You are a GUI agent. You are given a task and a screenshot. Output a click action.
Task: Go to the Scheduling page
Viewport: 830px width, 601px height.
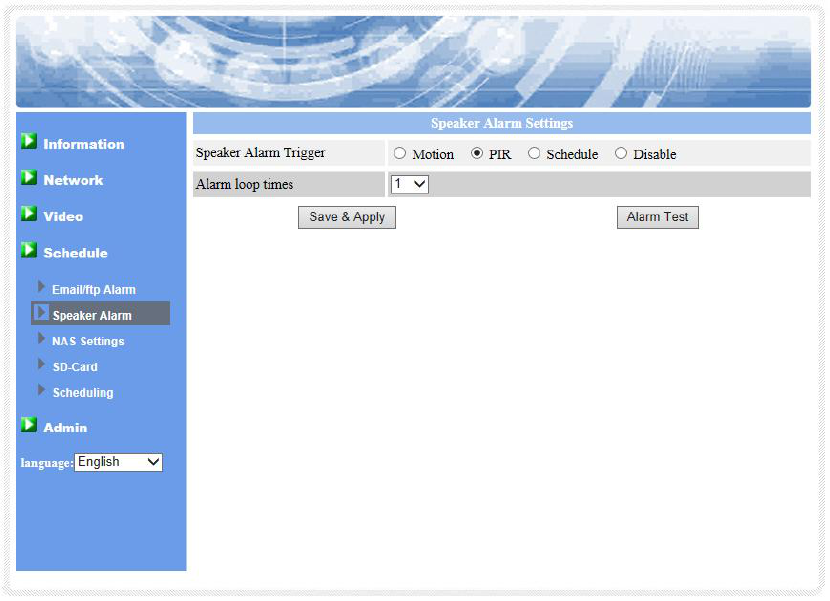click(83, 393)
